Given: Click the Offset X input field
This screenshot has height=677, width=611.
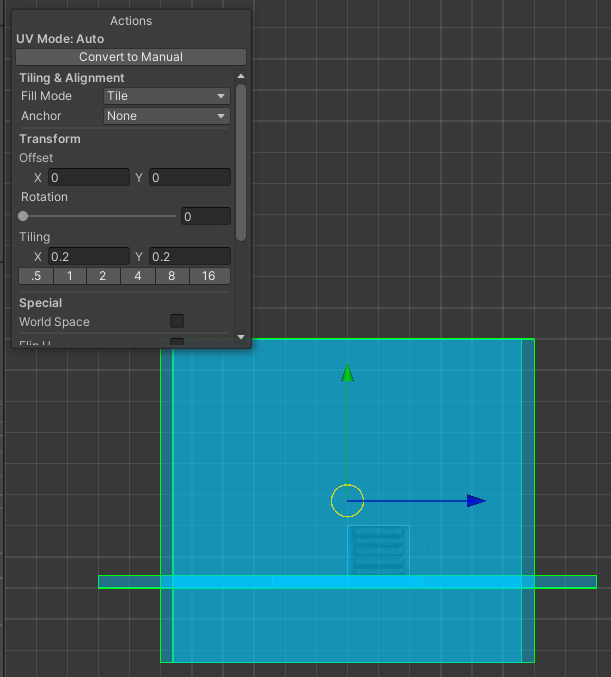Looking at the screenshot, I should point(88,177).
